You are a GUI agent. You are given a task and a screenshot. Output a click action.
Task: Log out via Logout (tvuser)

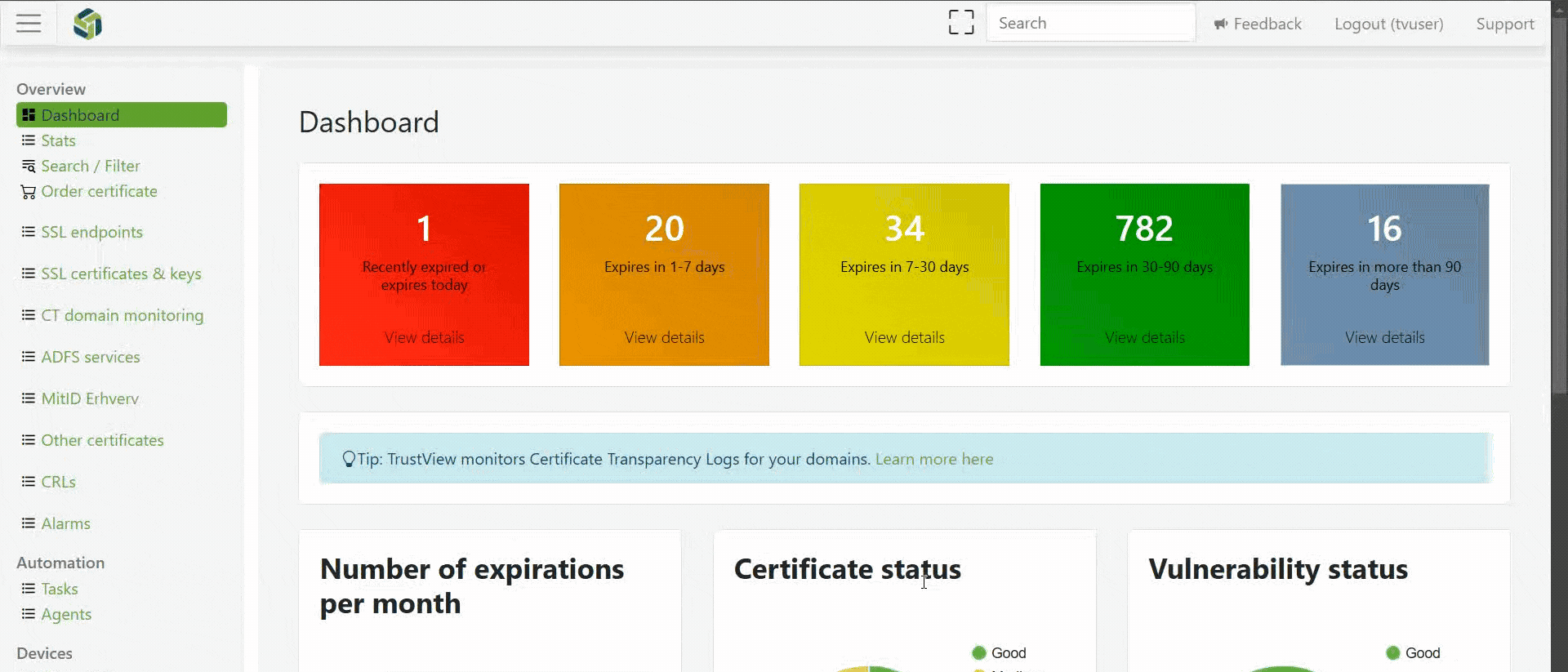pos(1388,24)
